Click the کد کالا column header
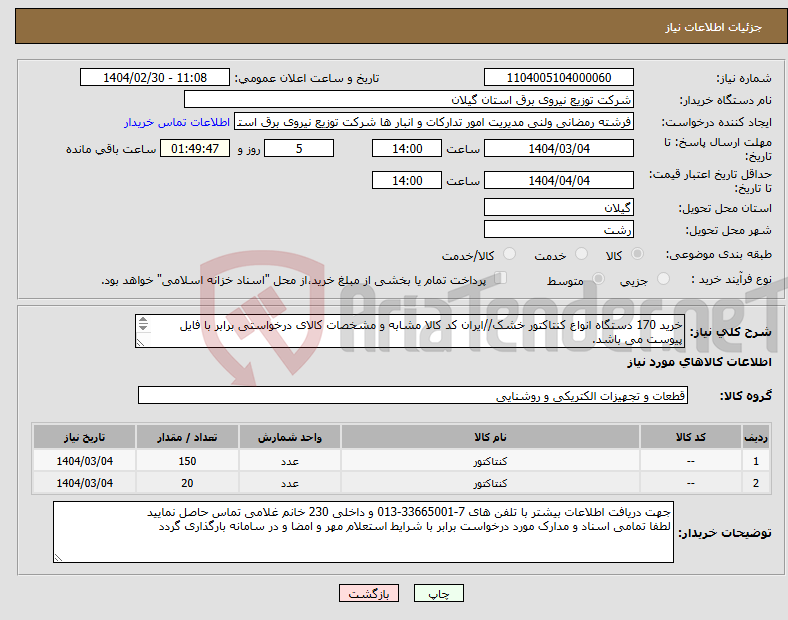 pyautogui.click(x=691, y=437)
